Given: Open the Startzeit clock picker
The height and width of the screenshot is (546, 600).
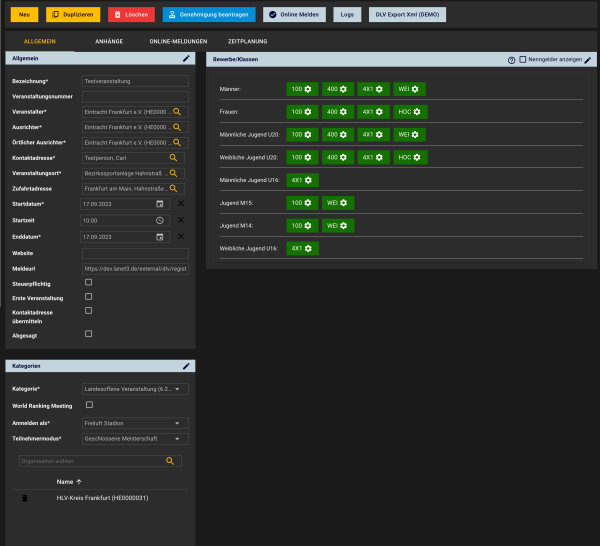Looking at the screenshot, I should [160, 220].
